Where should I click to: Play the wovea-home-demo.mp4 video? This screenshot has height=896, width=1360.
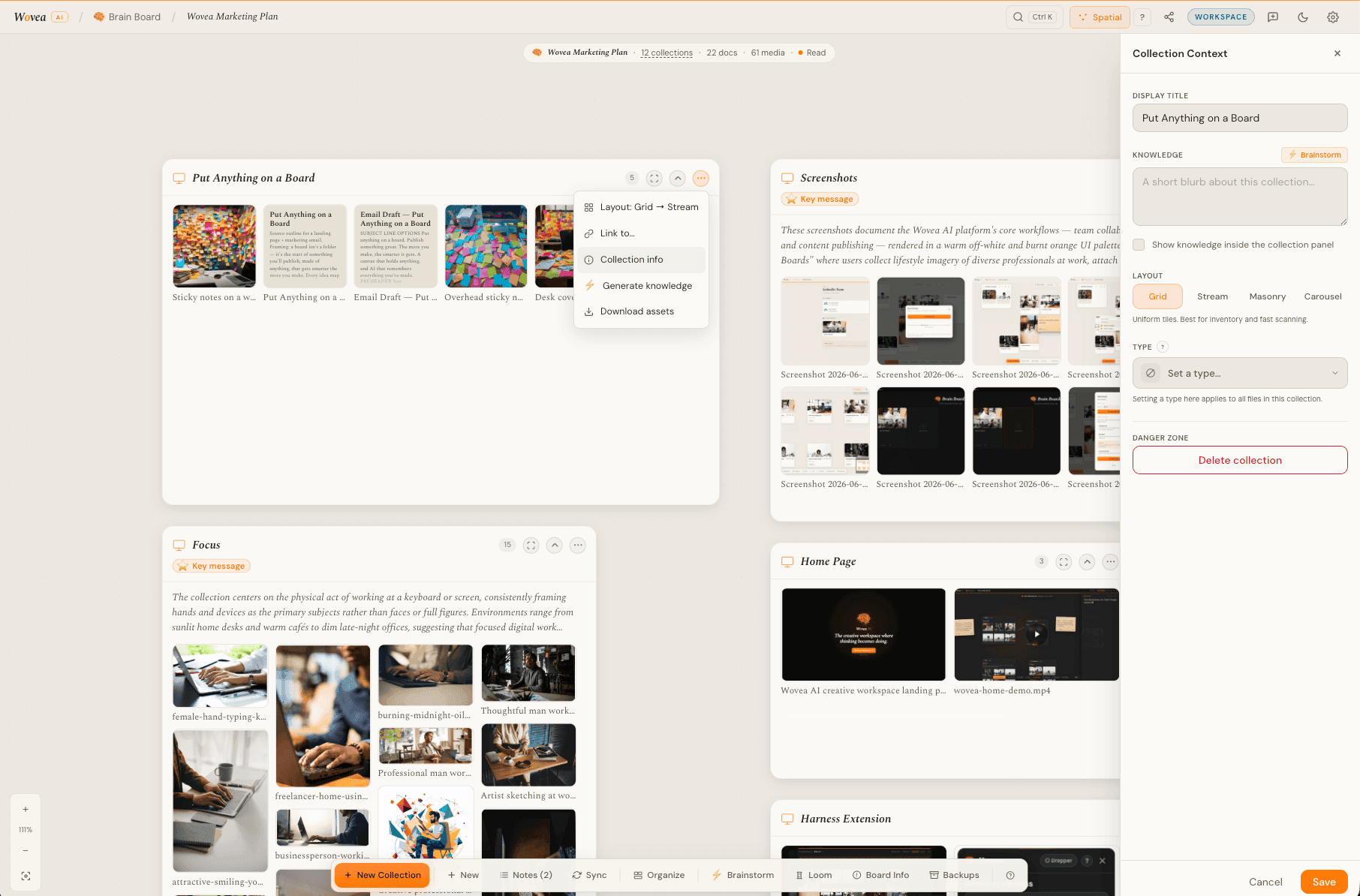1037,634
